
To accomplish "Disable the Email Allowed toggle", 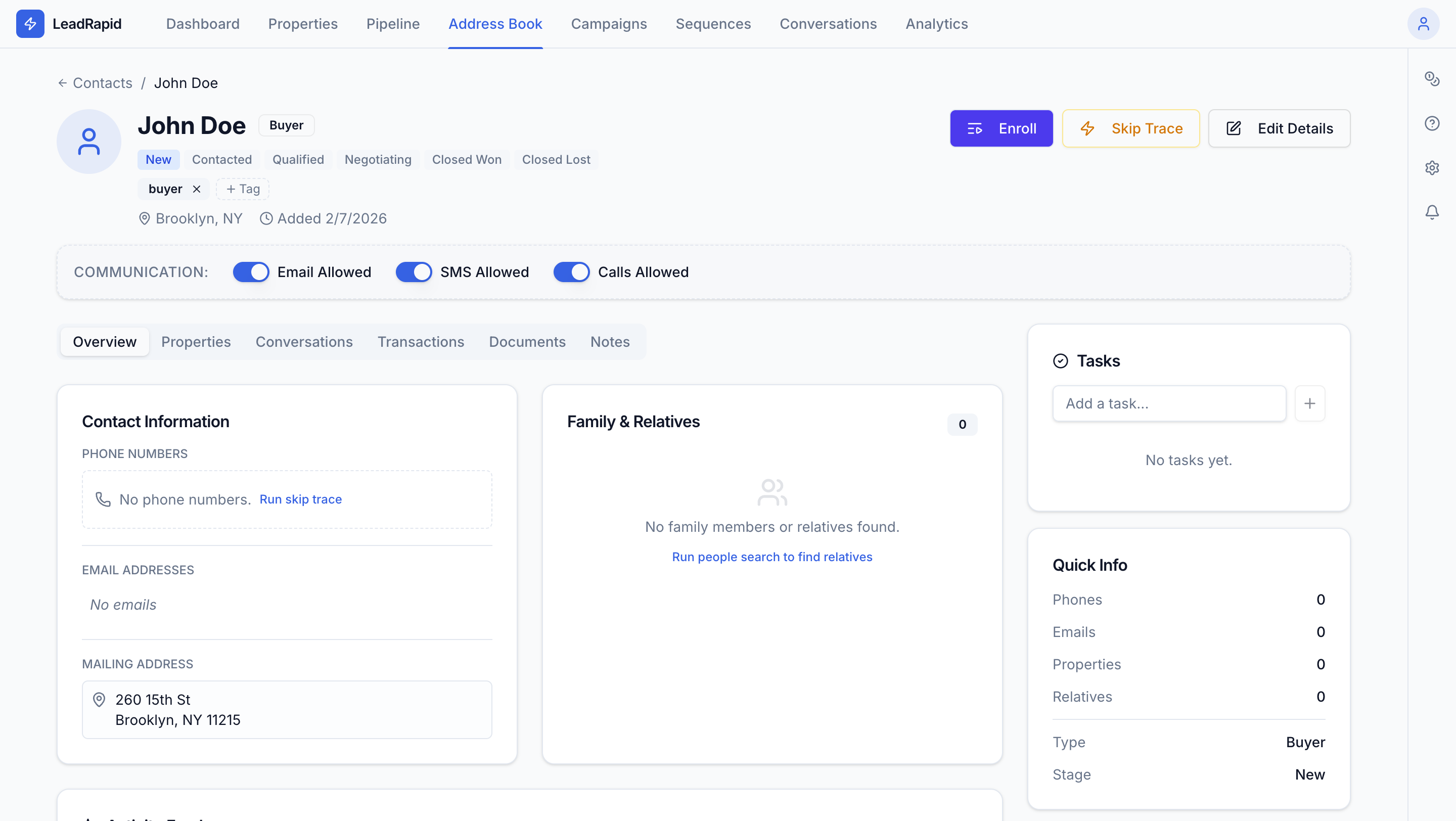I will click(251, 272).
